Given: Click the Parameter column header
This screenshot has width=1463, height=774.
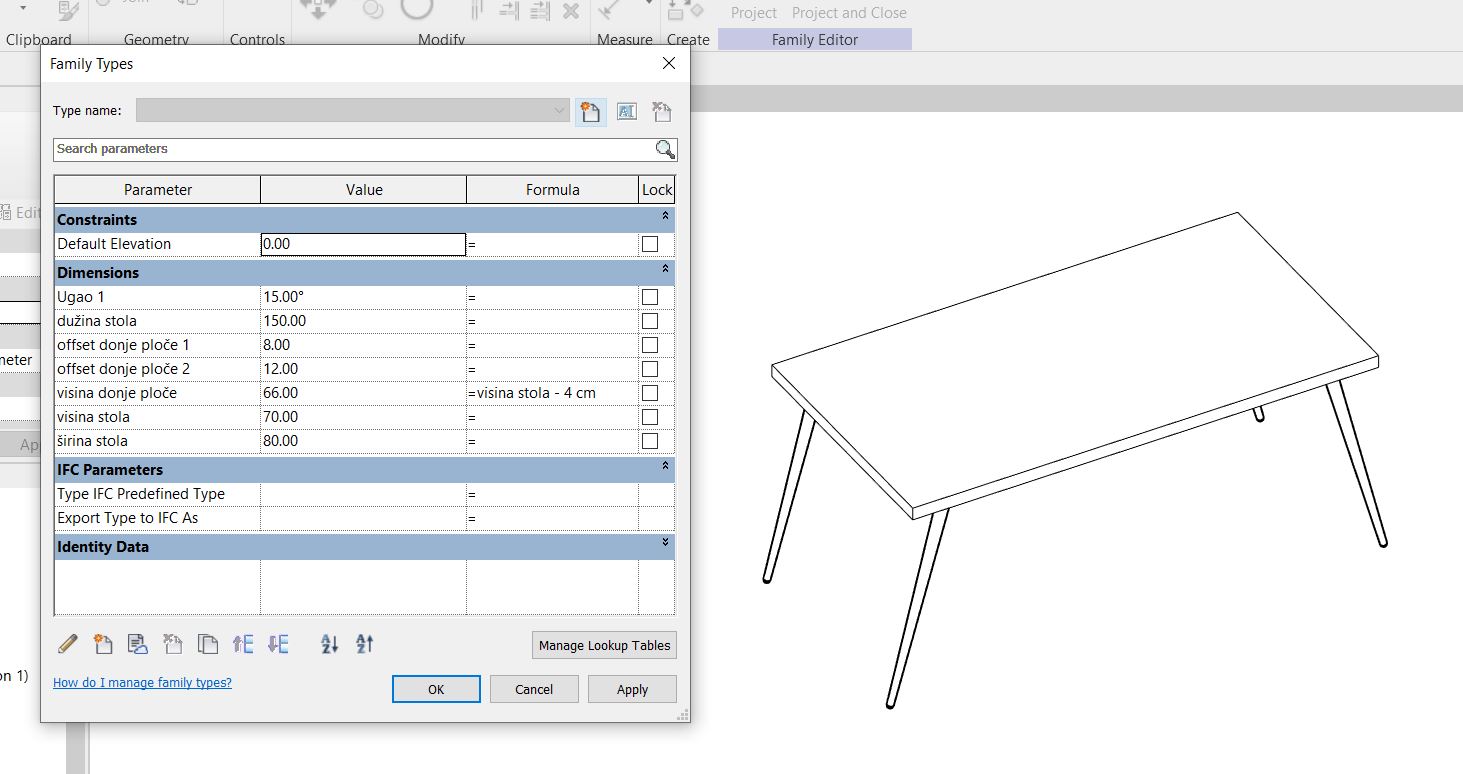Looking at the screenshot, I should [158, 189].
